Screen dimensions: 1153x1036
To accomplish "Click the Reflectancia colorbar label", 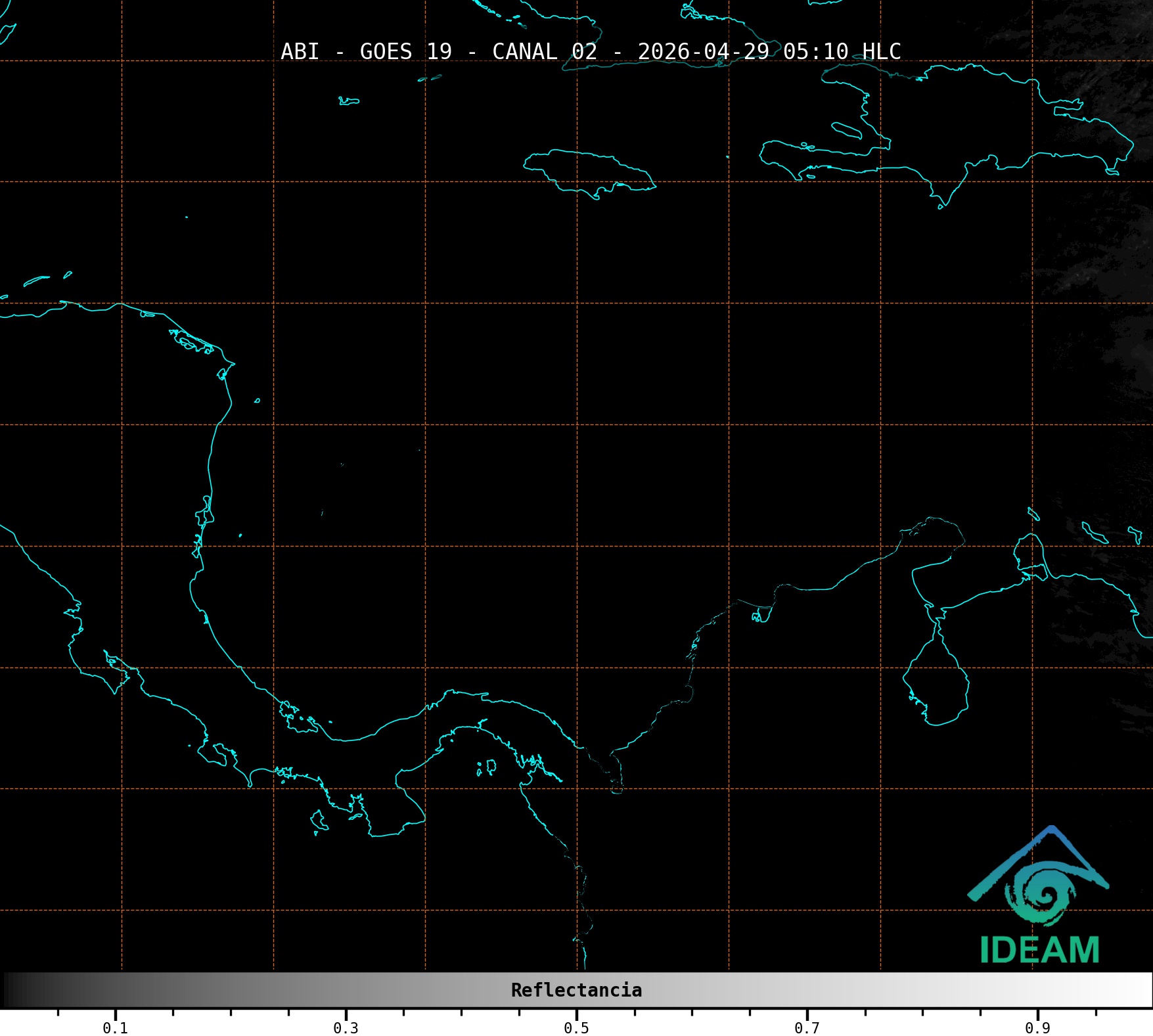I will click(576, 990).
